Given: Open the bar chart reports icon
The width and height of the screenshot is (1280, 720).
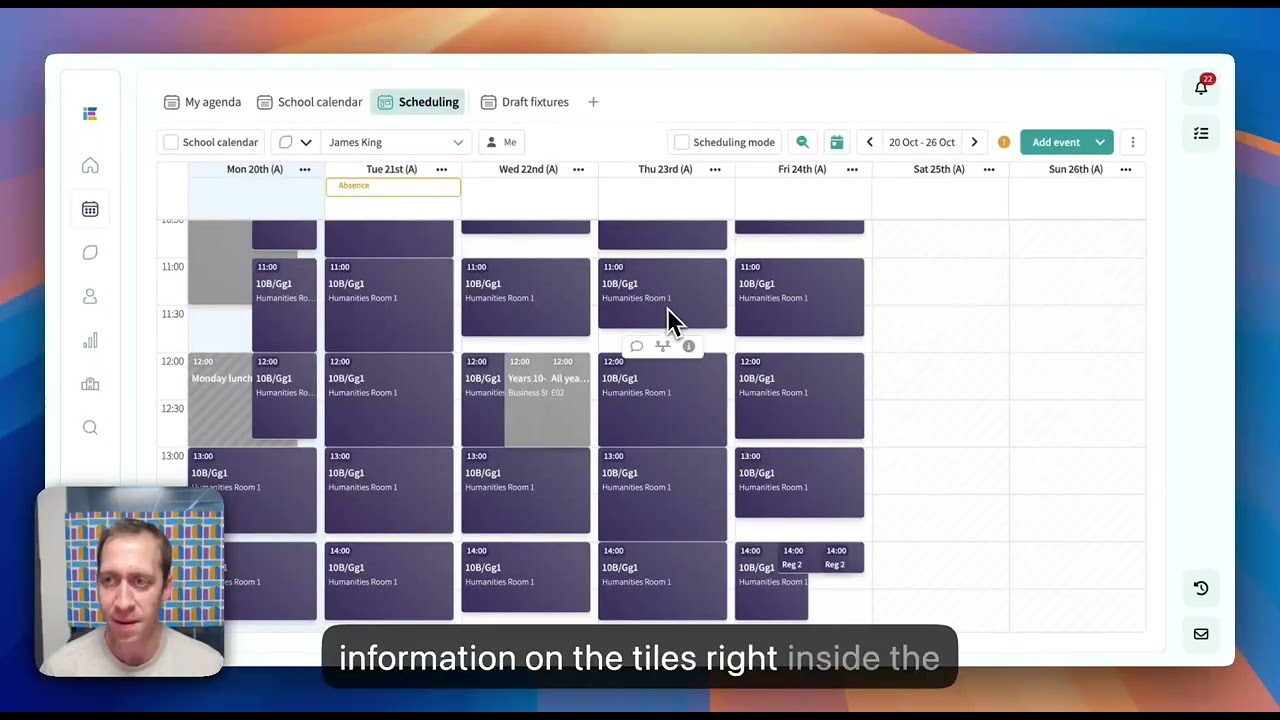Looking at the screenshot, I should coord(90,341).
